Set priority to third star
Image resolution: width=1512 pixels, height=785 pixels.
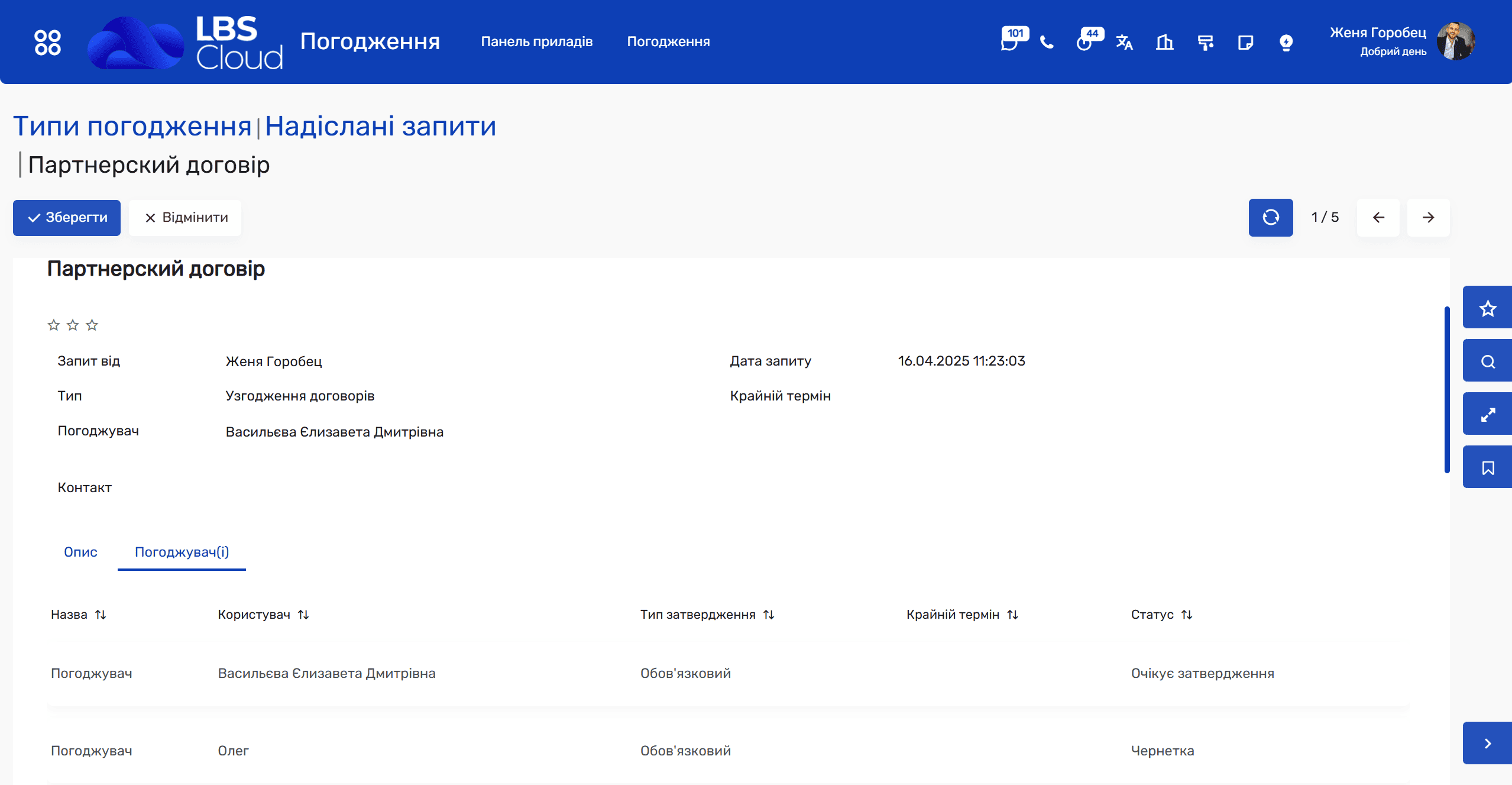point(92,325)
